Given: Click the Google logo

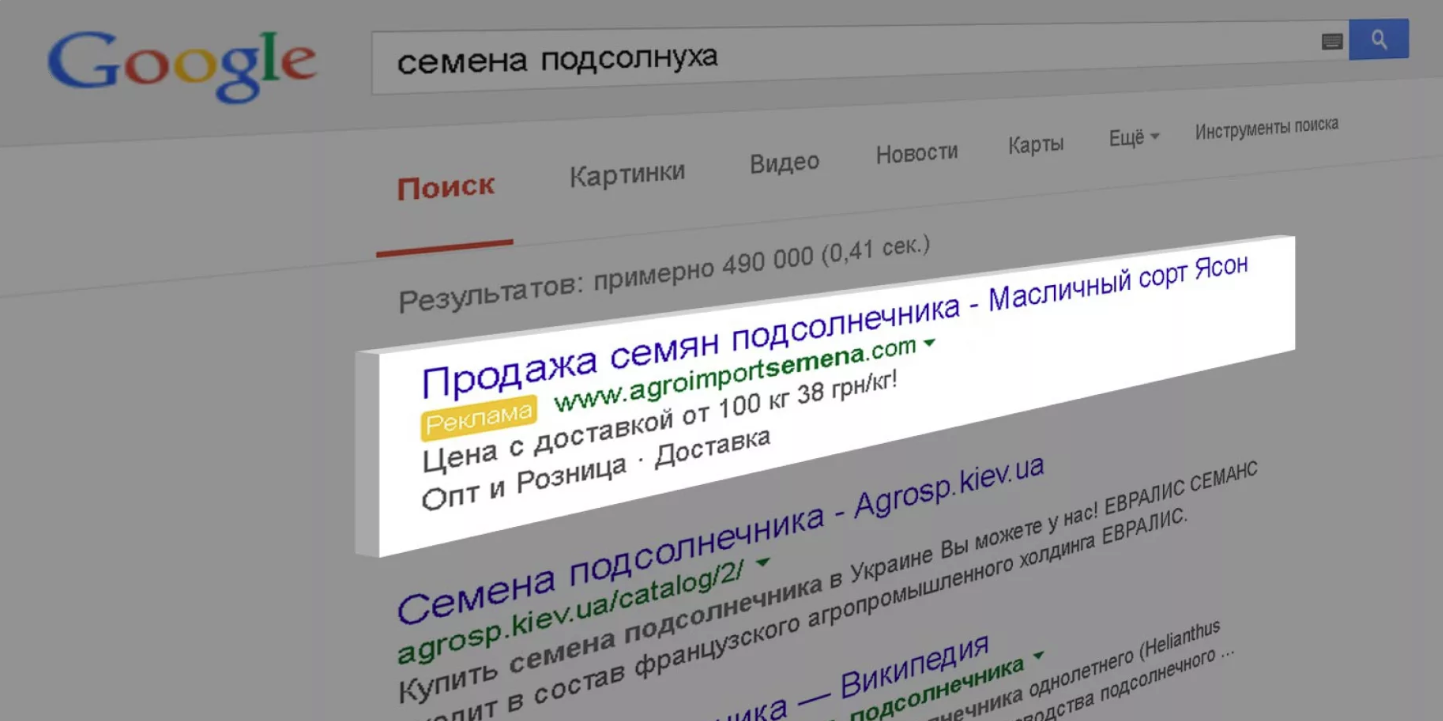Looking at the screenshot, I should point(182,66).
